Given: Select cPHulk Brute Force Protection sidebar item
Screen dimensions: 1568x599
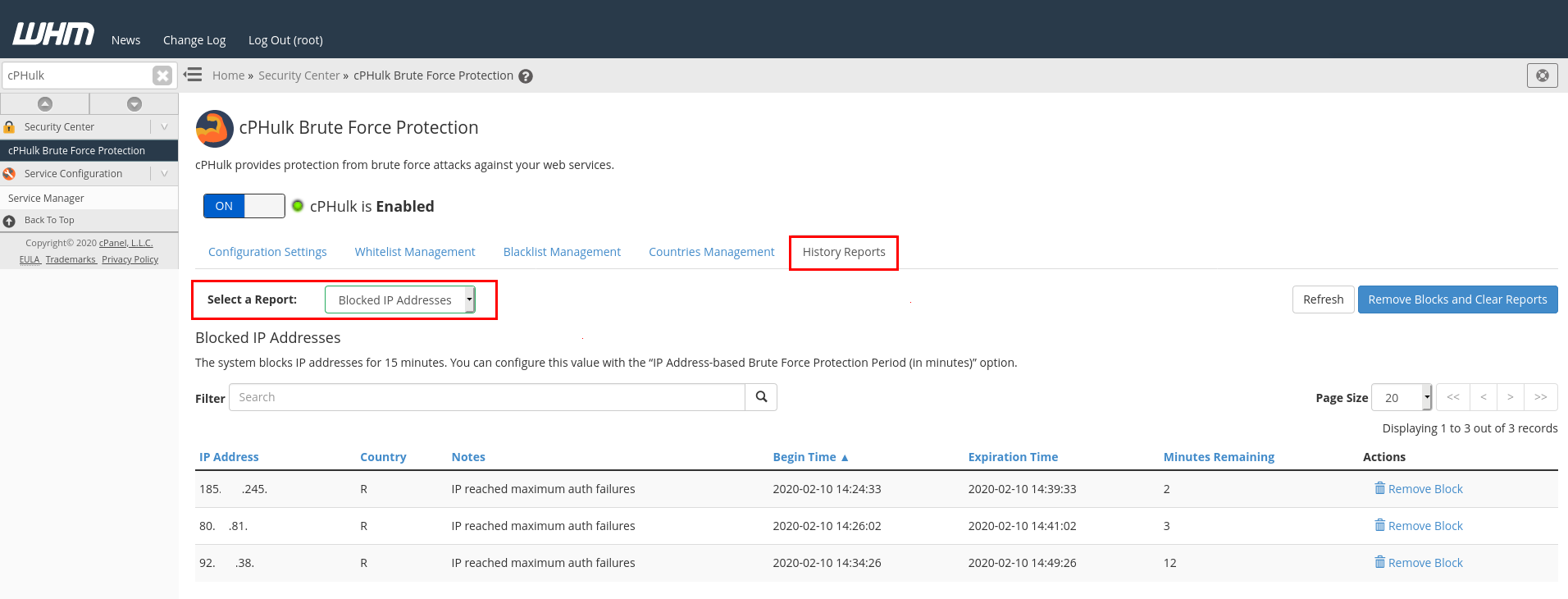Looking at the screenshot, I should pos(89,151).
